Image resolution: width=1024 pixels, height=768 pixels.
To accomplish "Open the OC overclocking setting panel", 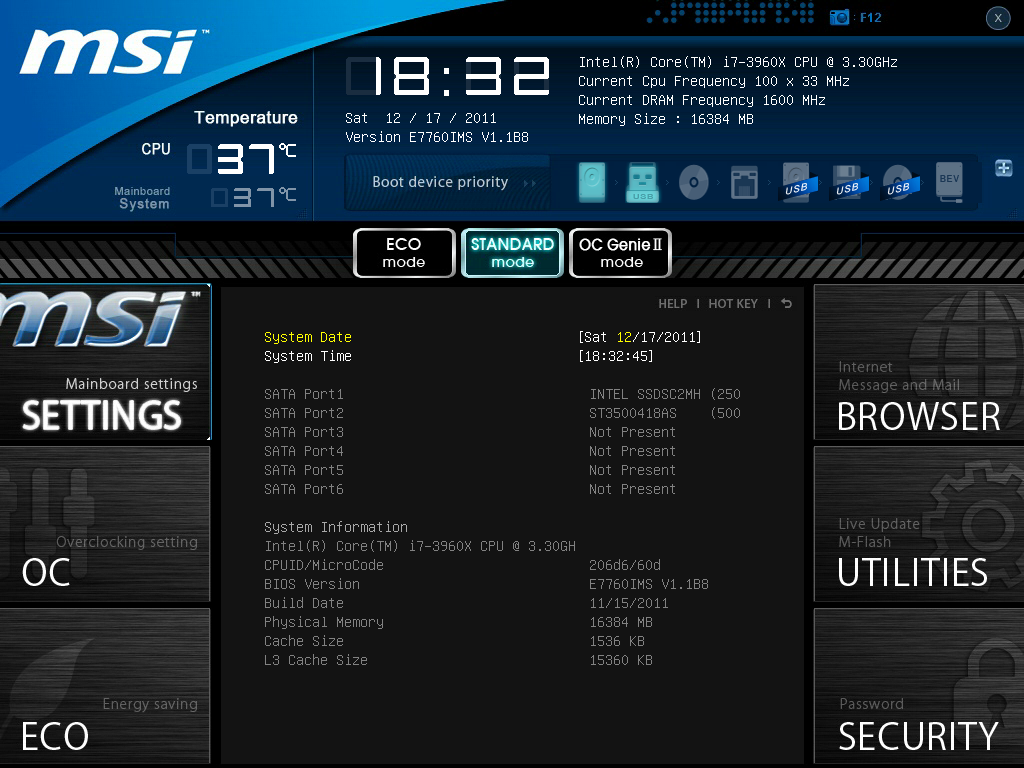I will pyautogui.click(x=105, y=524).
